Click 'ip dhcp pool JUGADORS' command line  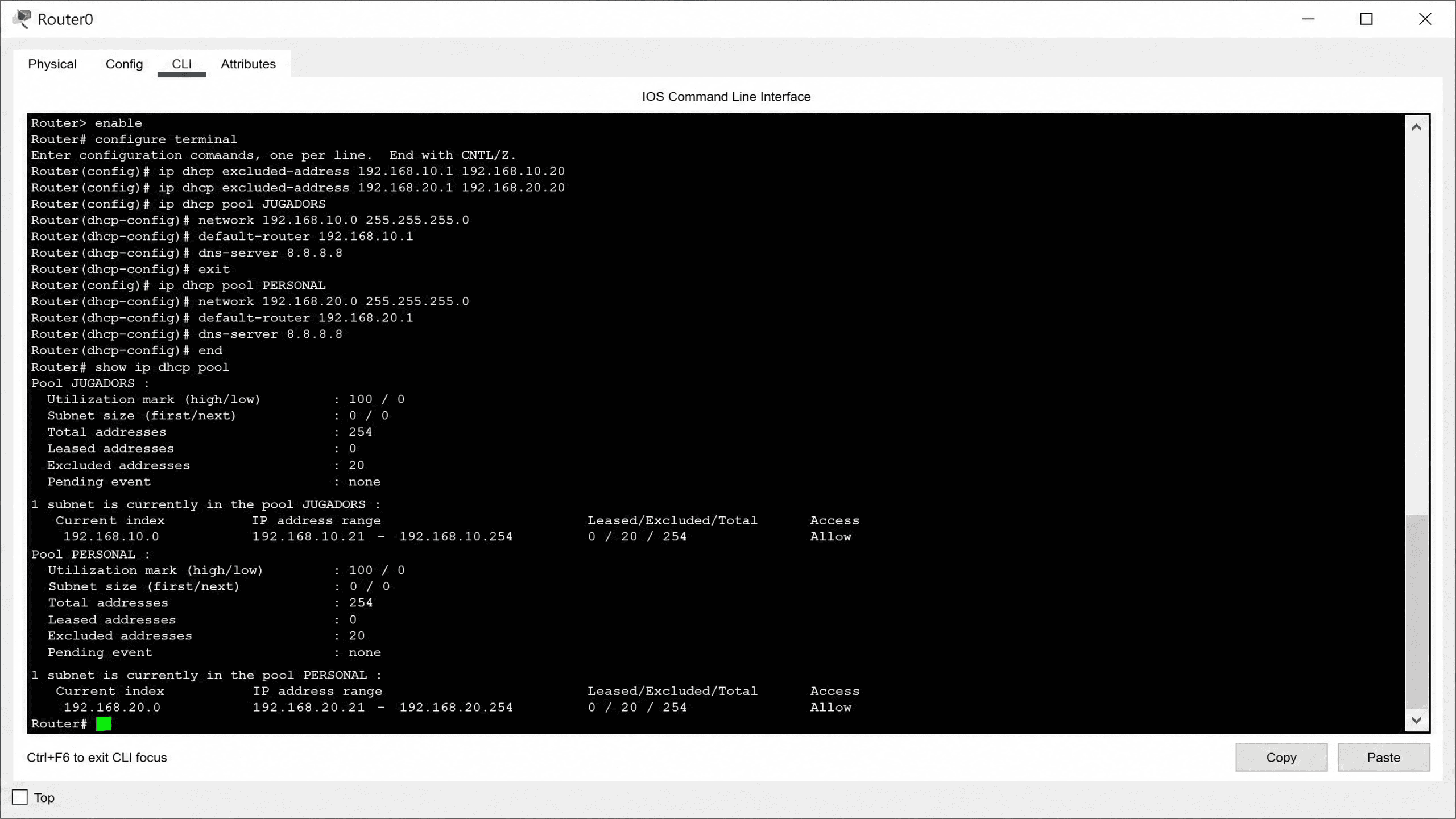tap(179, 204)
